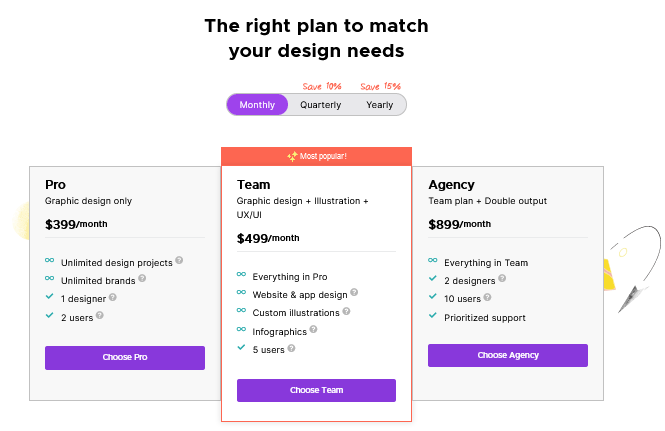
Task: Open tooltip icon next to 1 designer
Action: [112, 297]
